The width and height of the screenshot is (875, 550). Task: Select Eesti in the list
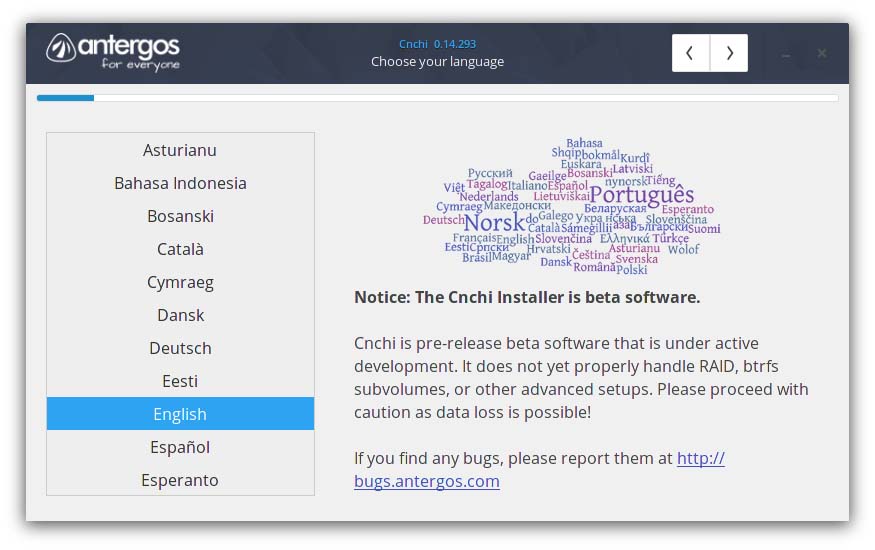[180, 380]
